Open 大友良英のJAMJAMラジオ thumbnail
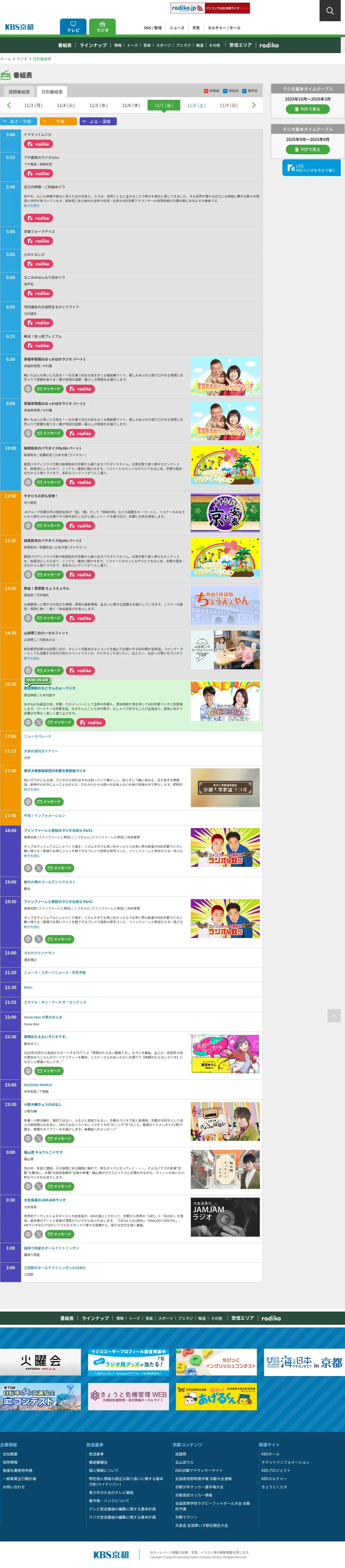This screenshot has height=1568, width=345. 225,1217
